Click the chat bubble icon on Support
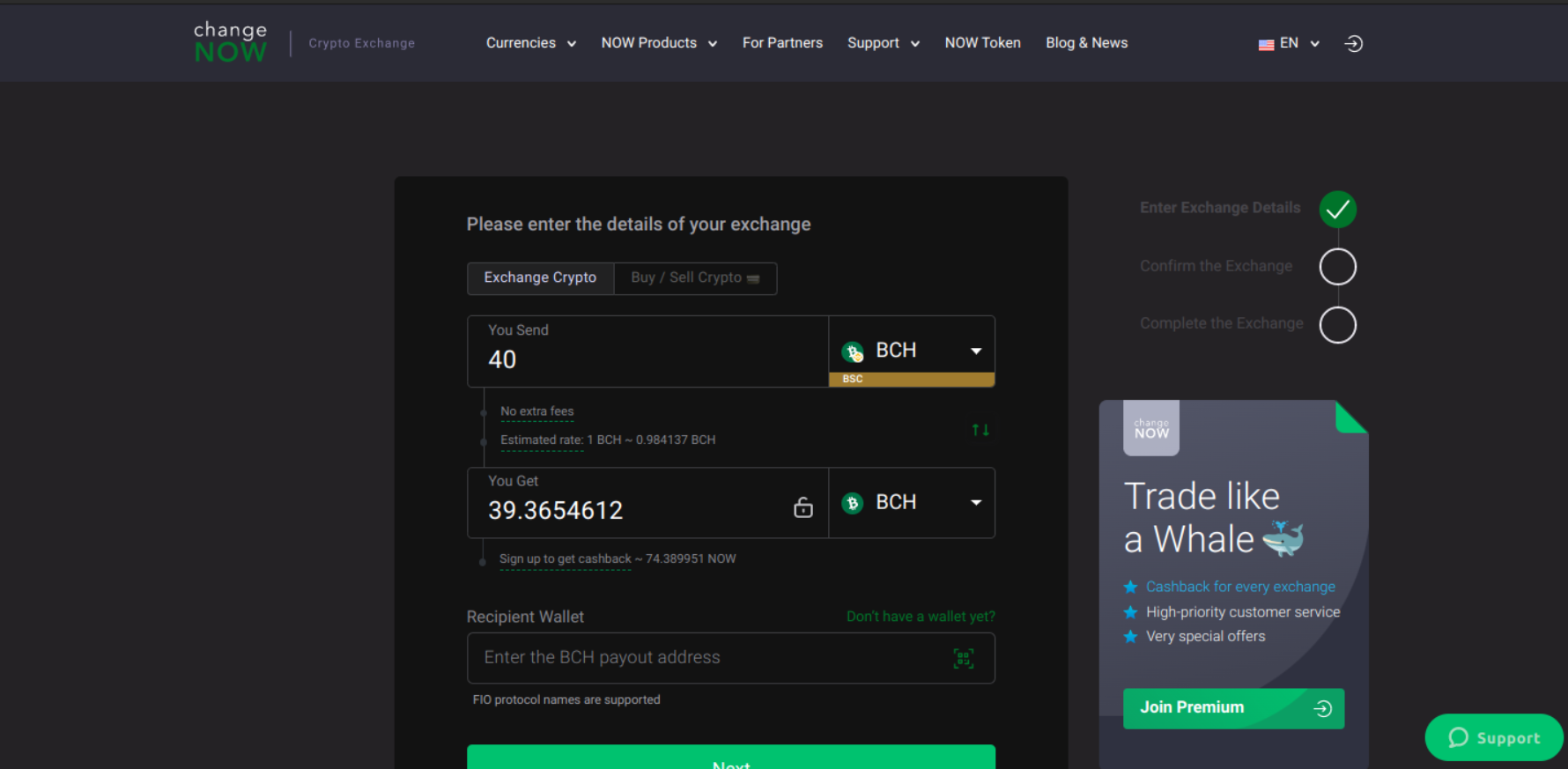 click(1459, 737)
